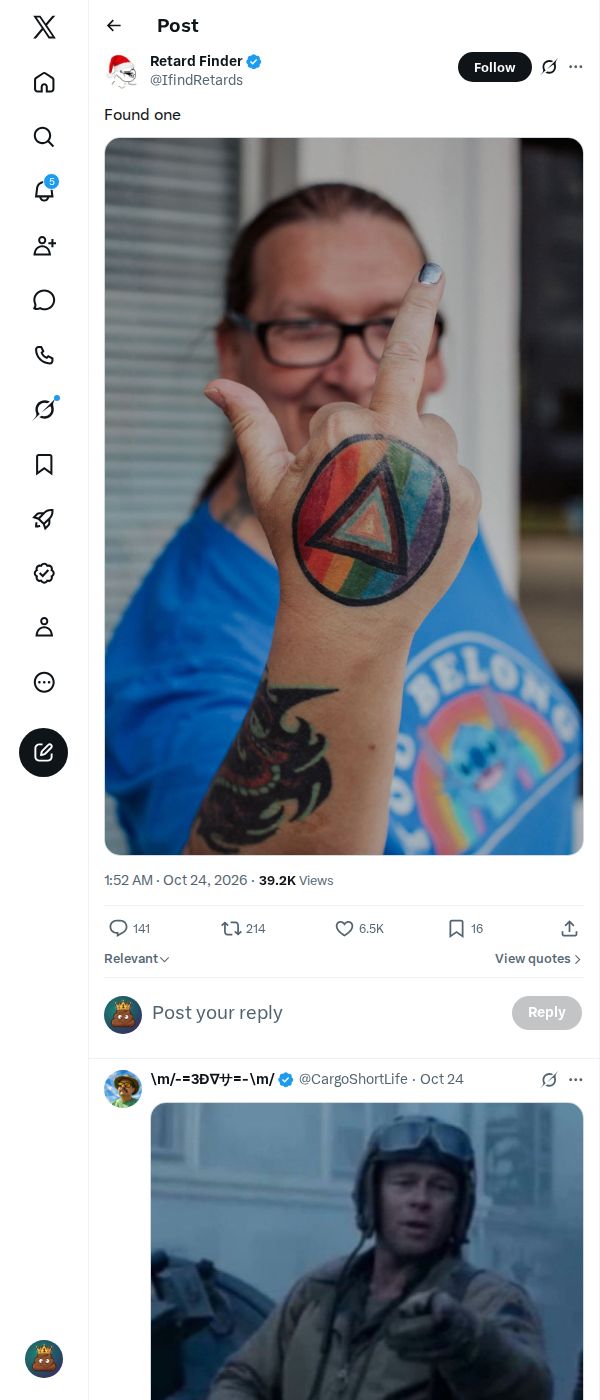Click the compose post button
600x1400 pixels.
click(x=44, y=752)
